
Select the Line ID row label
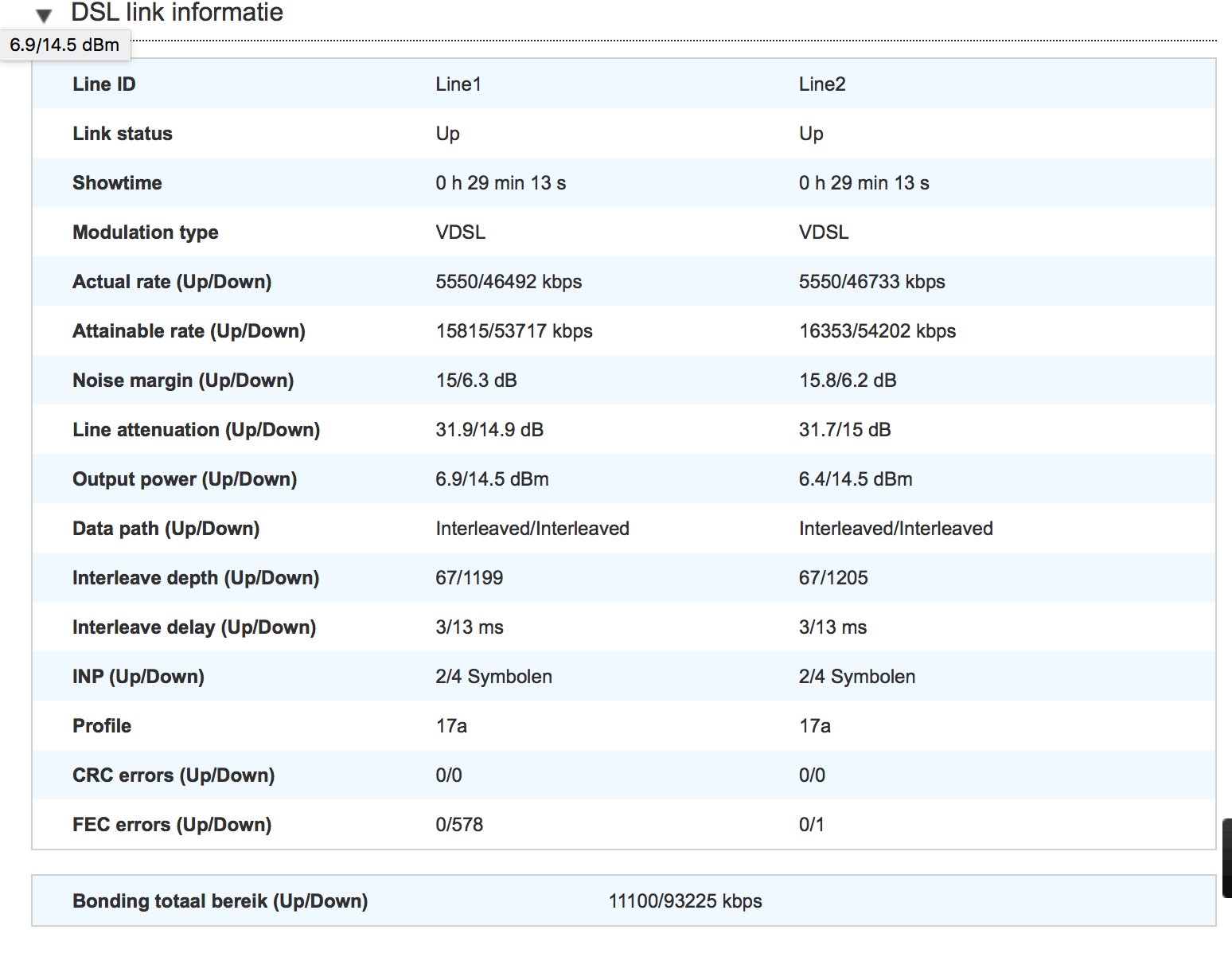click(104, 84)
